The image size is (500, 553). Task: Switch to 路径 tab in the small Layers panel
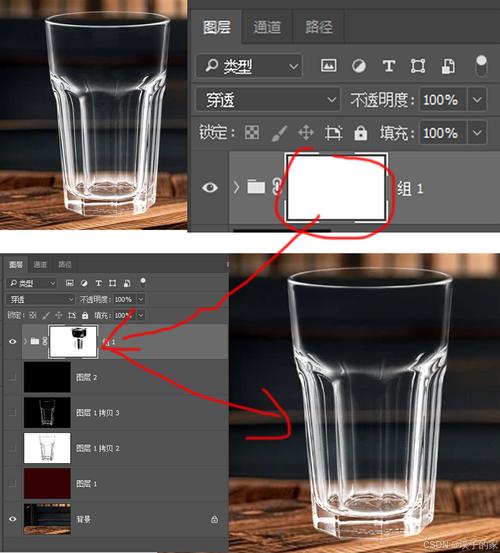65,265
